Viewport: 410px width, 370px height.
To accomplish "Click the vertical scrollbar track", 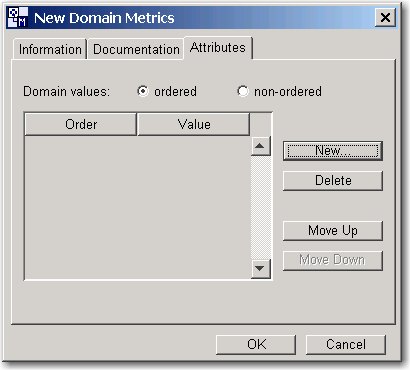I will (260, 207).
